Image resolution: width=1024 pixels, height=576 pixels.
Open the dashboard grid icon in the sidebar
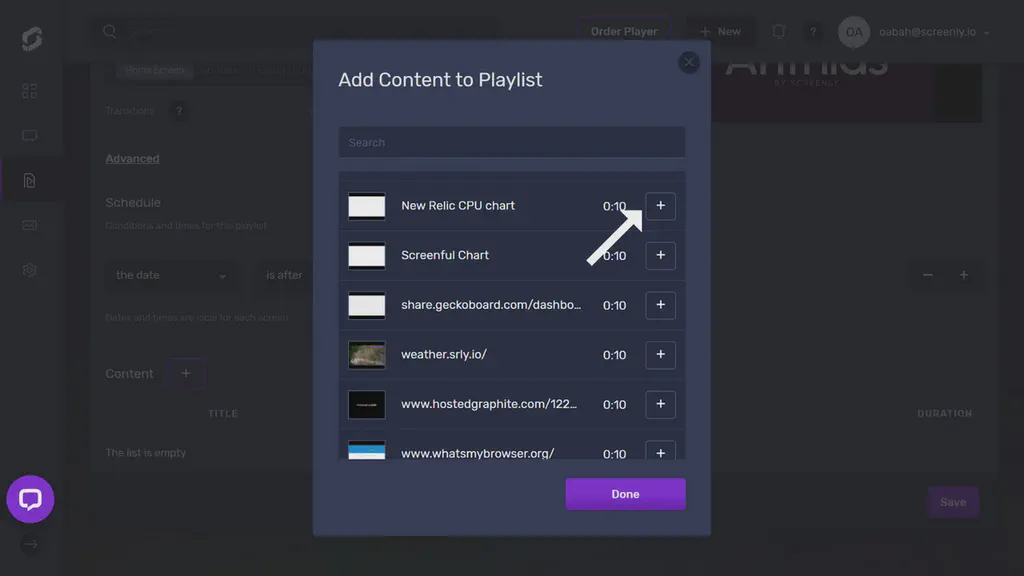29,90
